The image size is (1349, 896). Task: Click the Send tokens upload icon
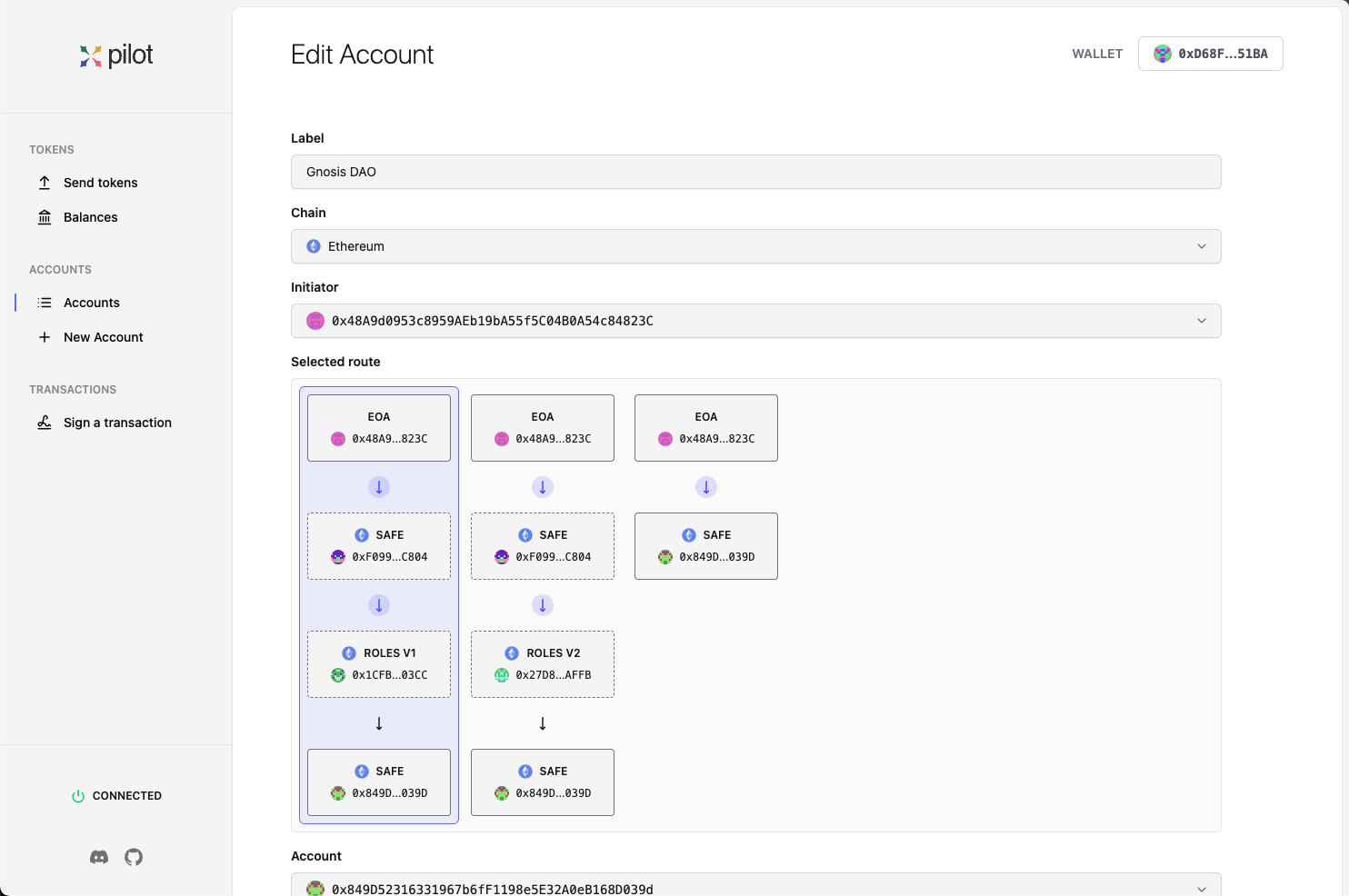click(x=45, y=183)
